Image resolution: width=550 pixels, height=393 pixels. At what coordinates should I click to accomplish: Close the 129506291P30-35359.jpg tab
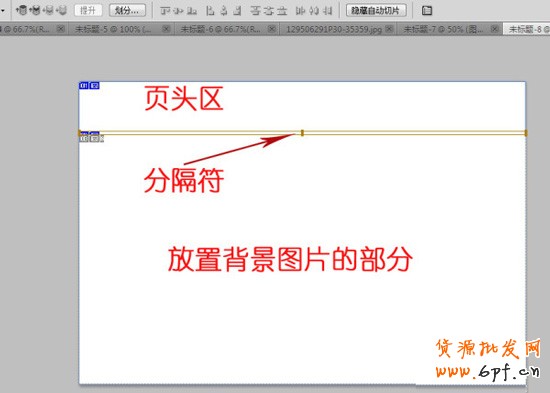point(389,29)
